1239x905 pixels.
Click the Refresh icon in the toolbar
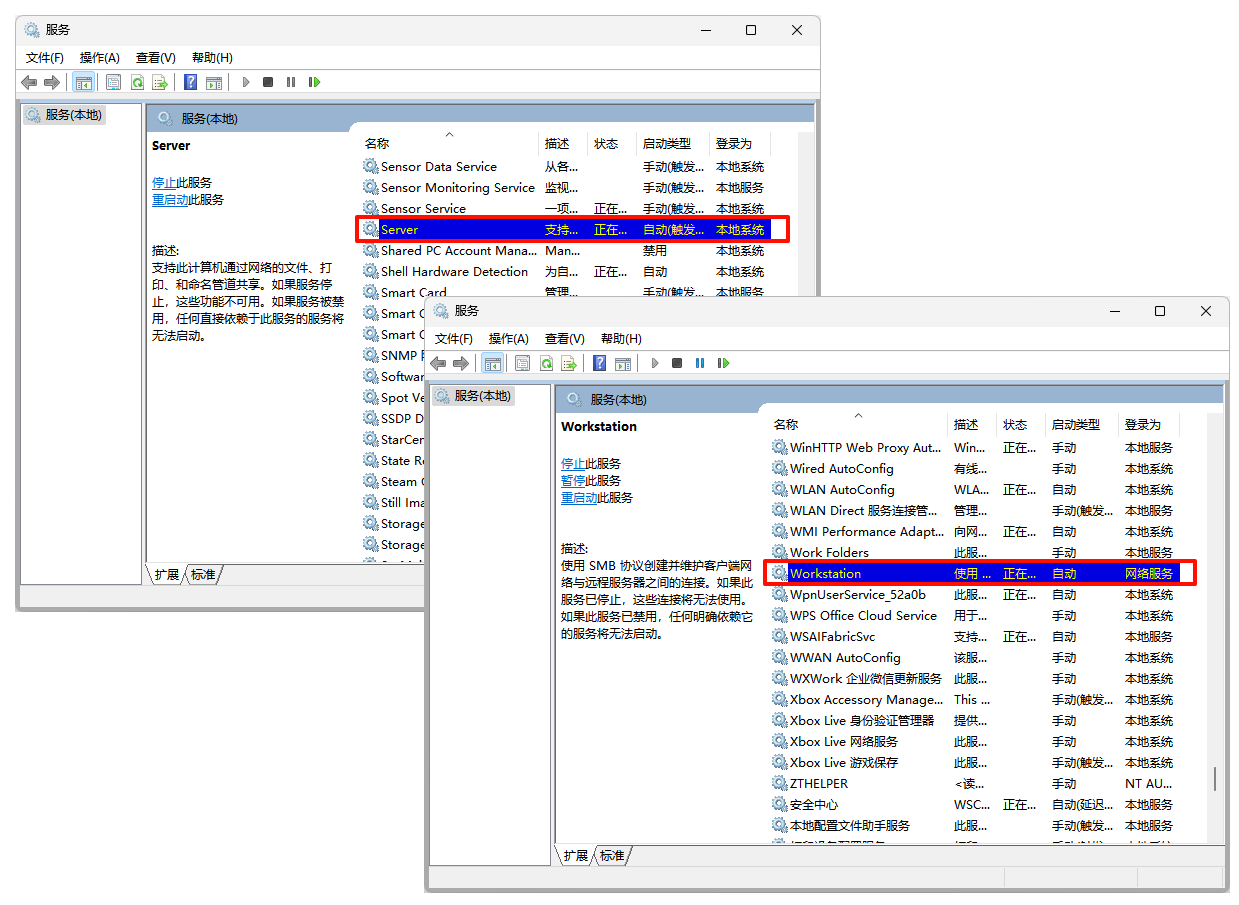pyautogui.click(x=137, y=82)
